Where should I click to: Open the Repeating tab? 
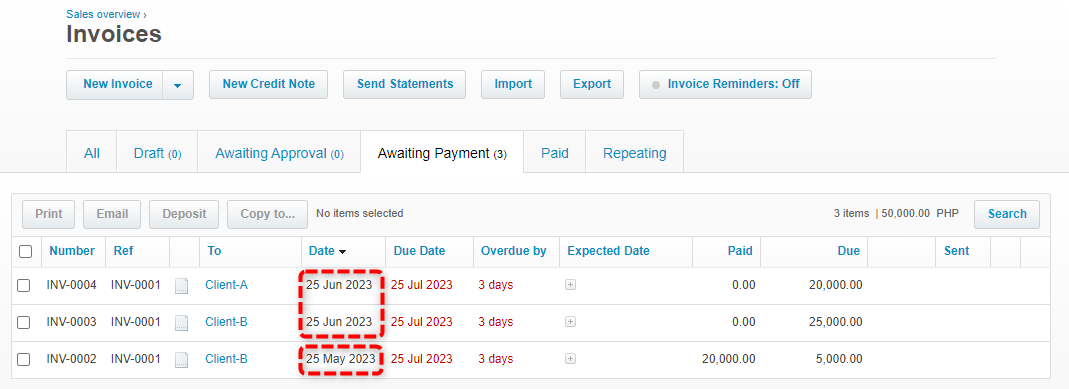[634, 153]
